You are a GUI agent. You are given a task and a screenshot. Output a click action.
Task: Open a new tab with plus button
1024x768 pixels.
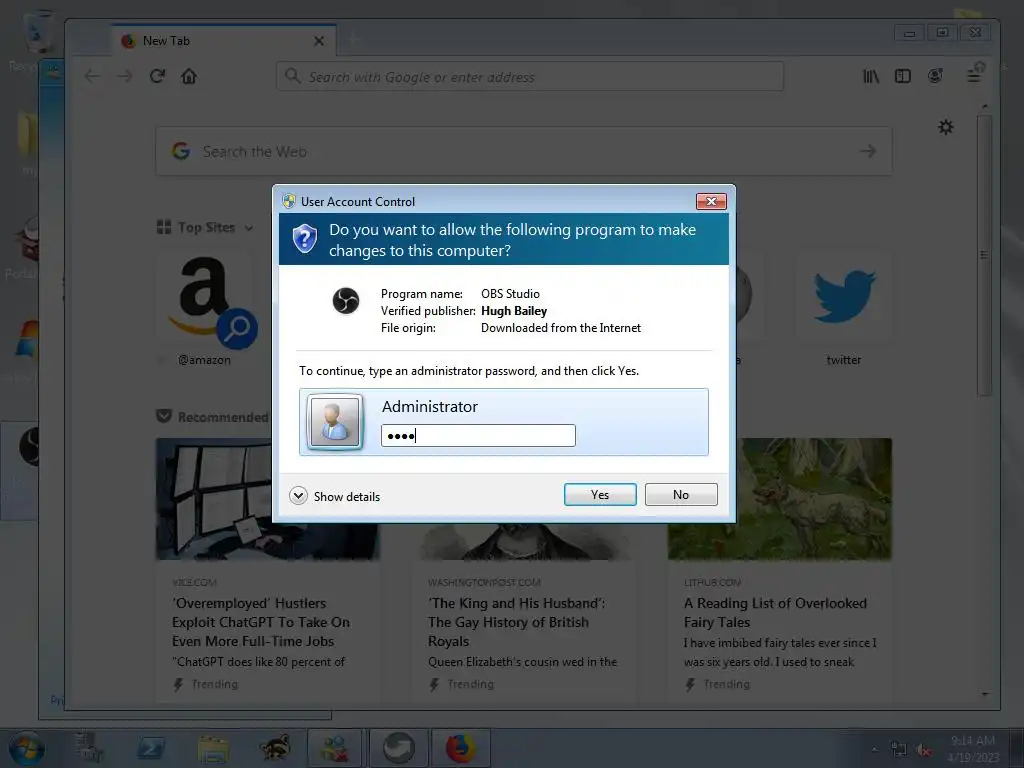(x=353, y=39)
